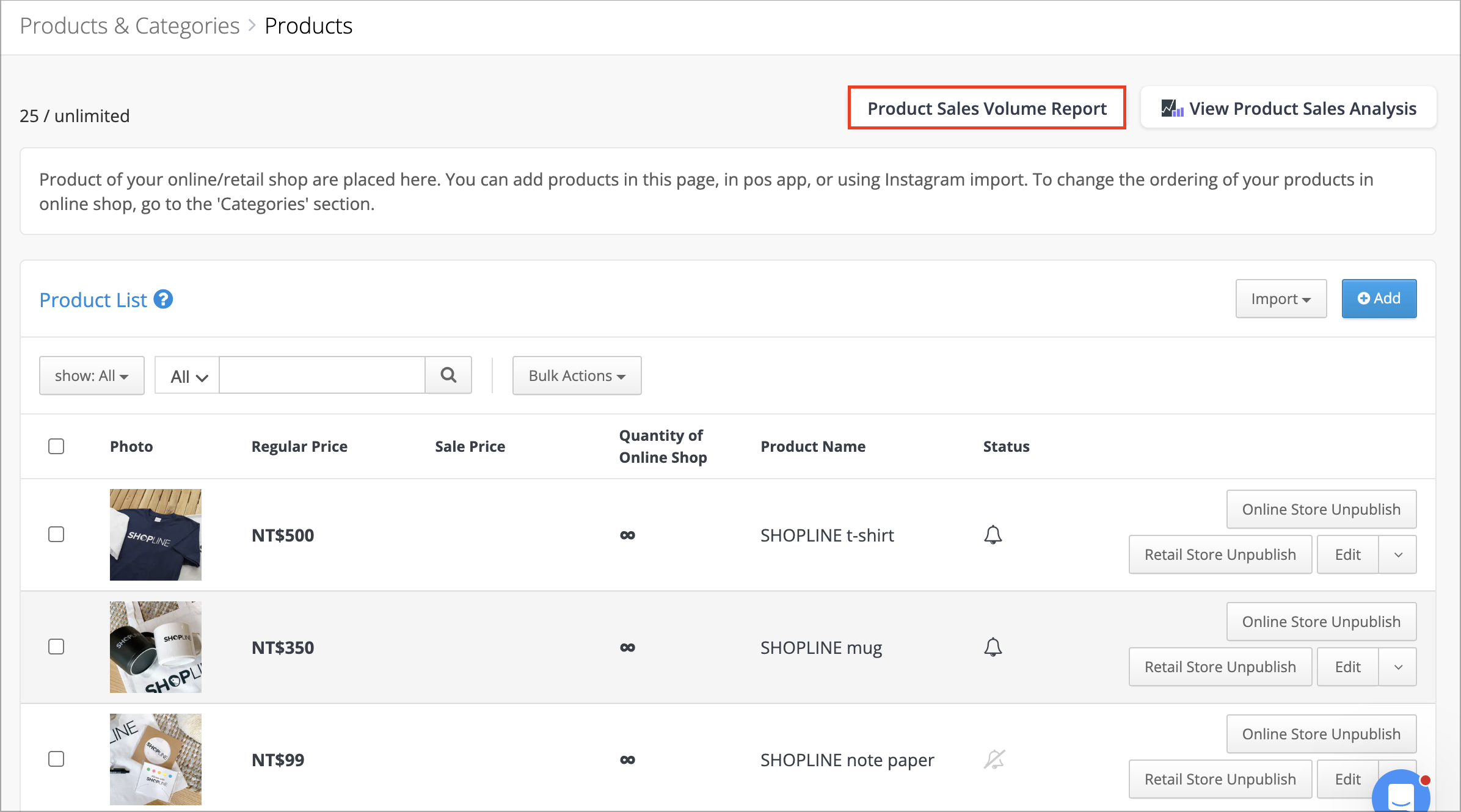Open the Product Sales Volume Report
1461x812 pixels.
click(x=986, y=108)
